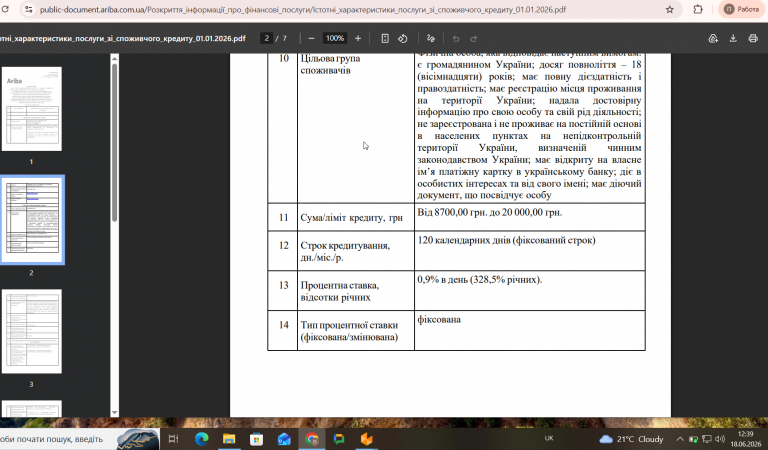Click row number 14 in the table
The image size is (768, 450).
tap(284, 325)
